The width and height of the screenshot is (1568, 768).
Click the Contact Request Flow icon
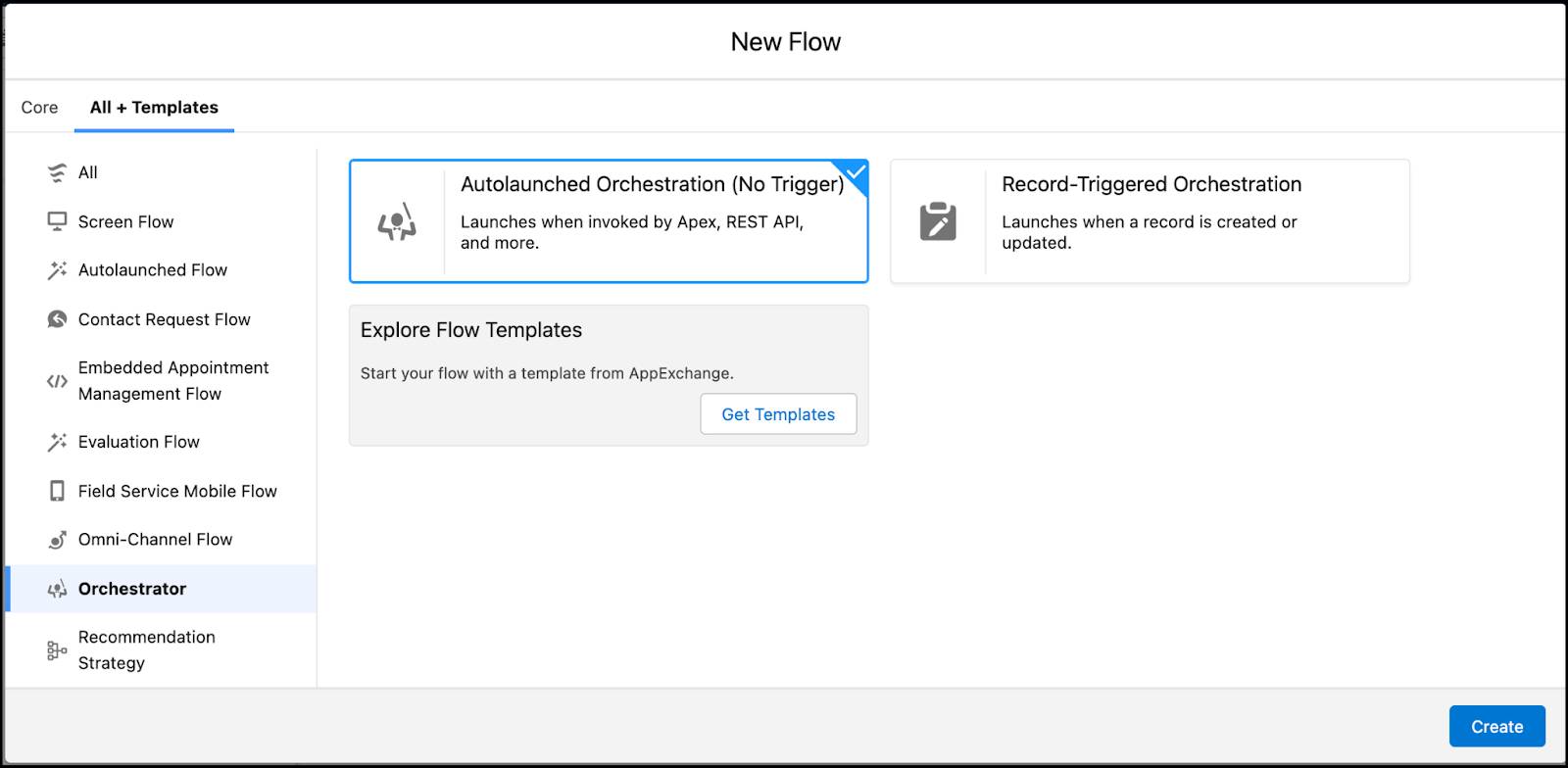point(56,319)
